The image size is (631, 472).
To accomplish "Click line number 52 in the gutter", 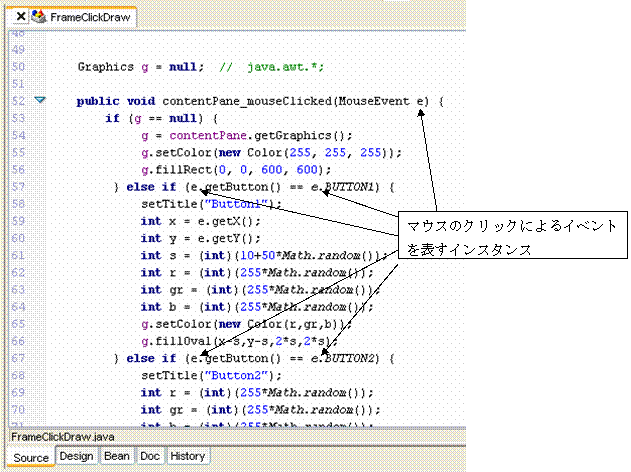I will (x=18, y=102).
